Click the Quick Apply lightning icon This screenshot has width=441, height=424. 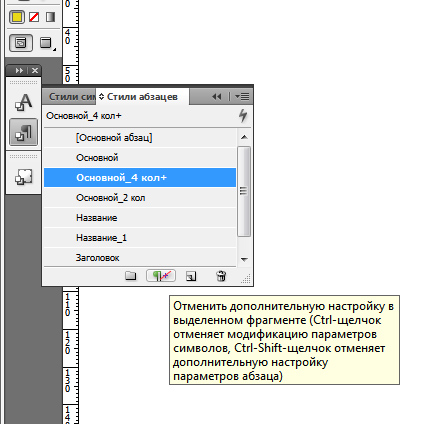point(243,116)
